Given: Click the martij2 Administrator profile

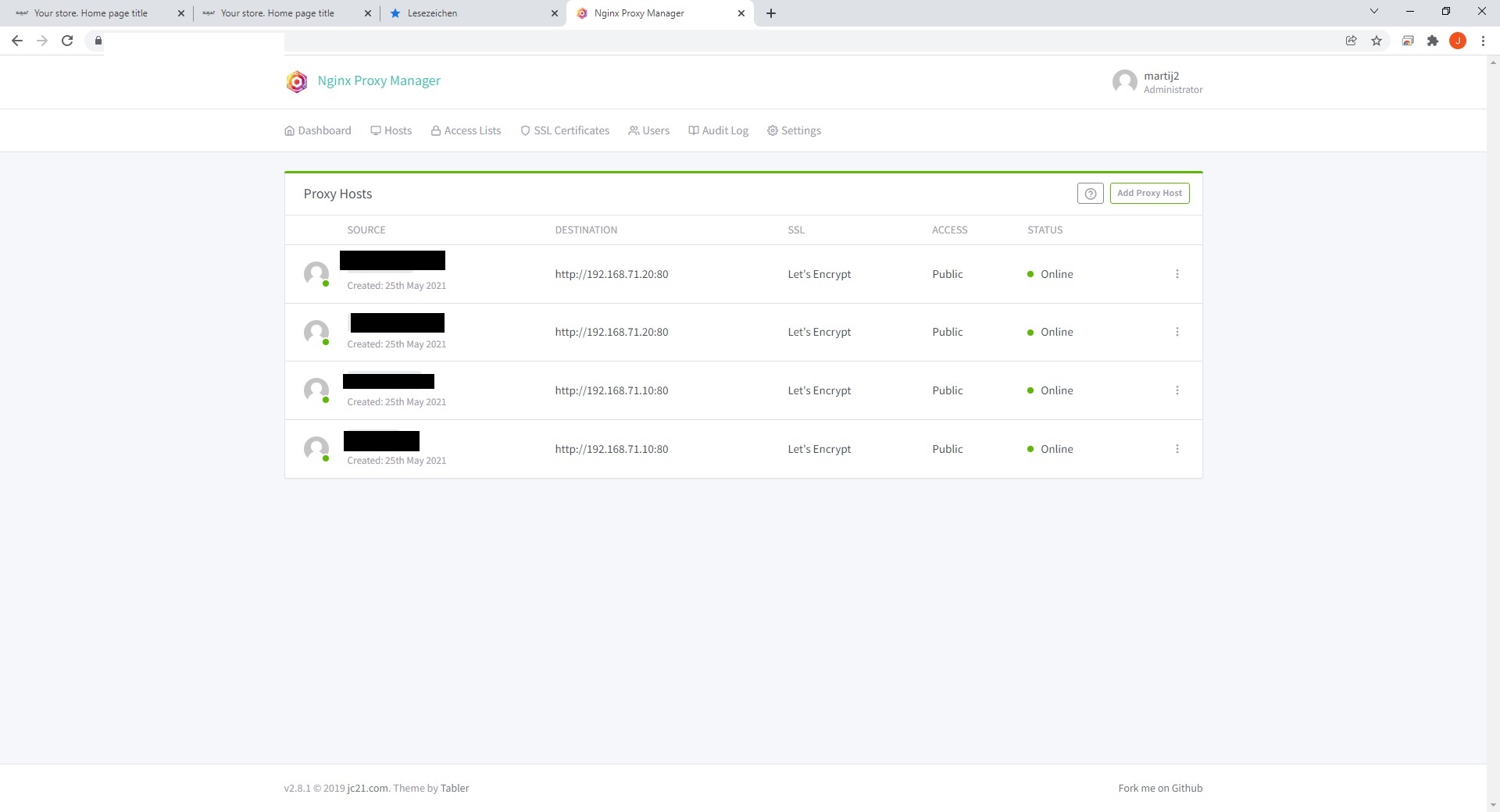Looking at the screenshot, I should pos(1156,82).
